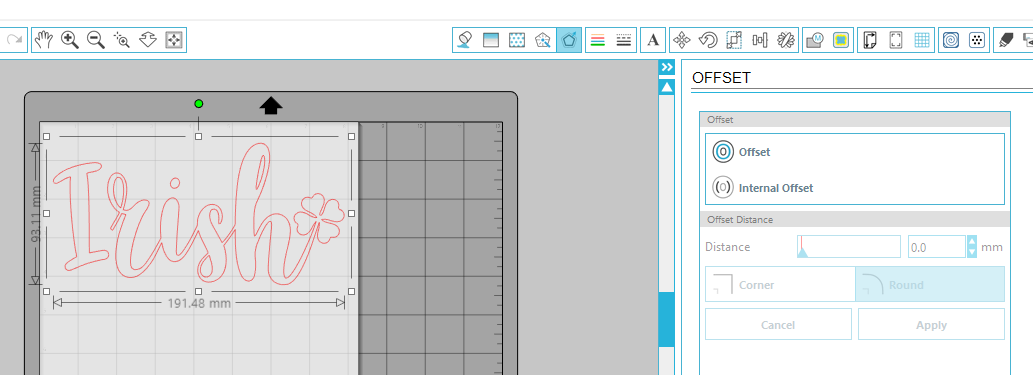The image size is (1033, 375).
Task: Collapse the panel with double-chevron
Action: [667, 67]
